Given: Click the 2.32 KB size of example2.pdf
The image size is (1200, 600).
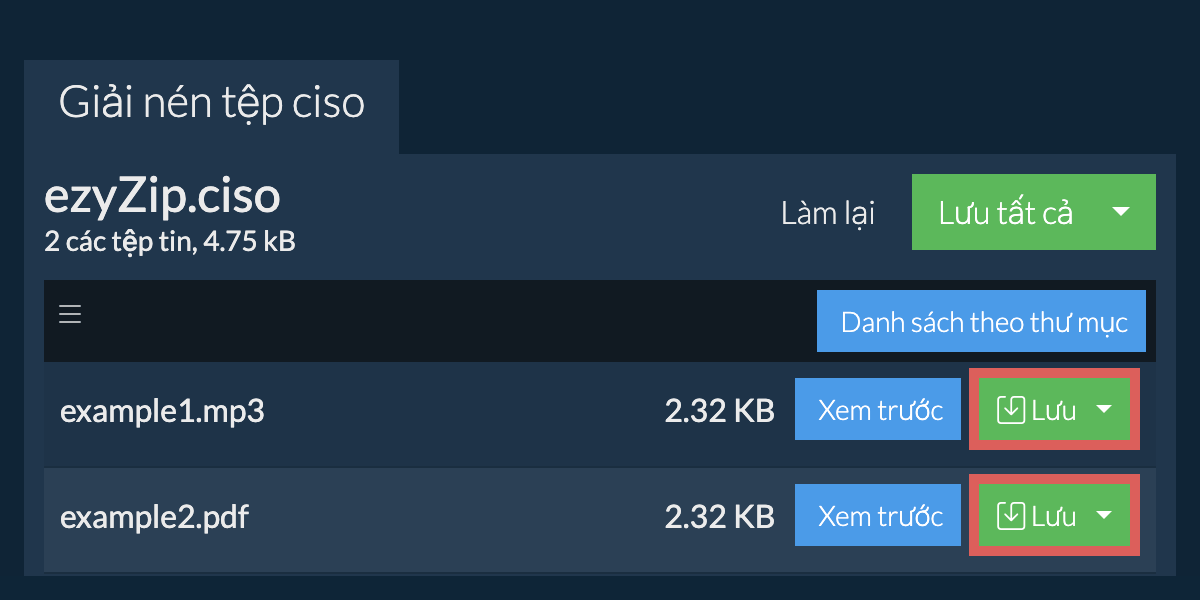Looking at the screenshot, I should [719, 517].
